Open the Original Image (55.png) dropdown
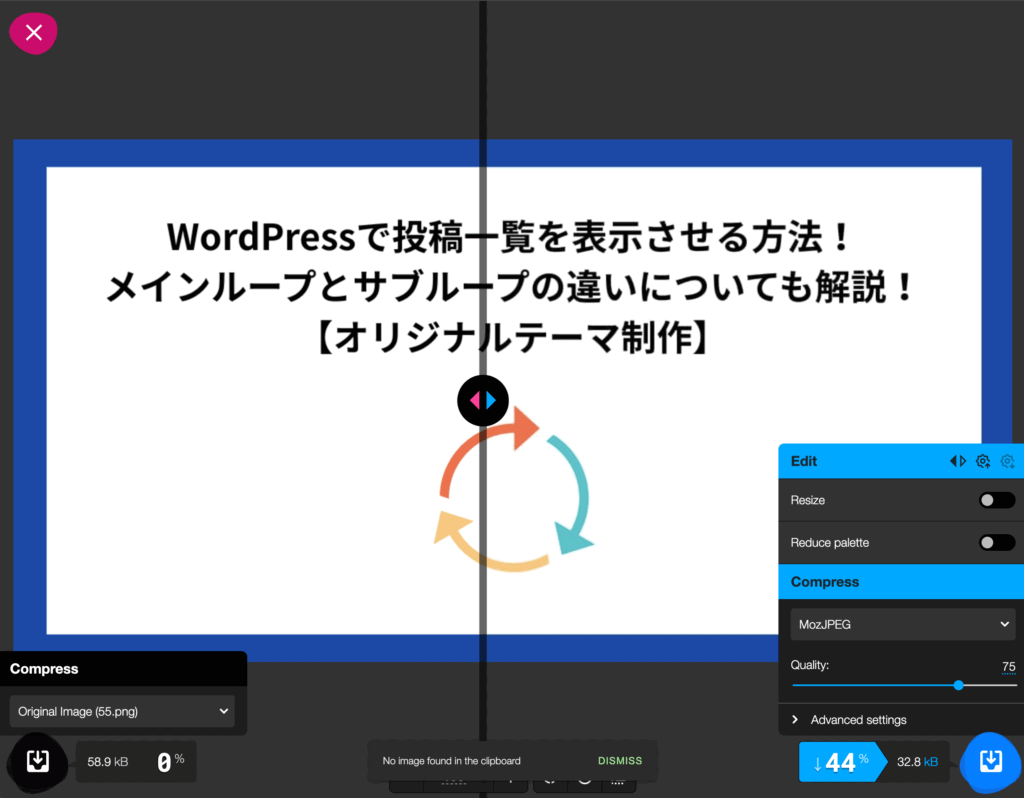Screen dimensions: 1024x798 [122, 712]
